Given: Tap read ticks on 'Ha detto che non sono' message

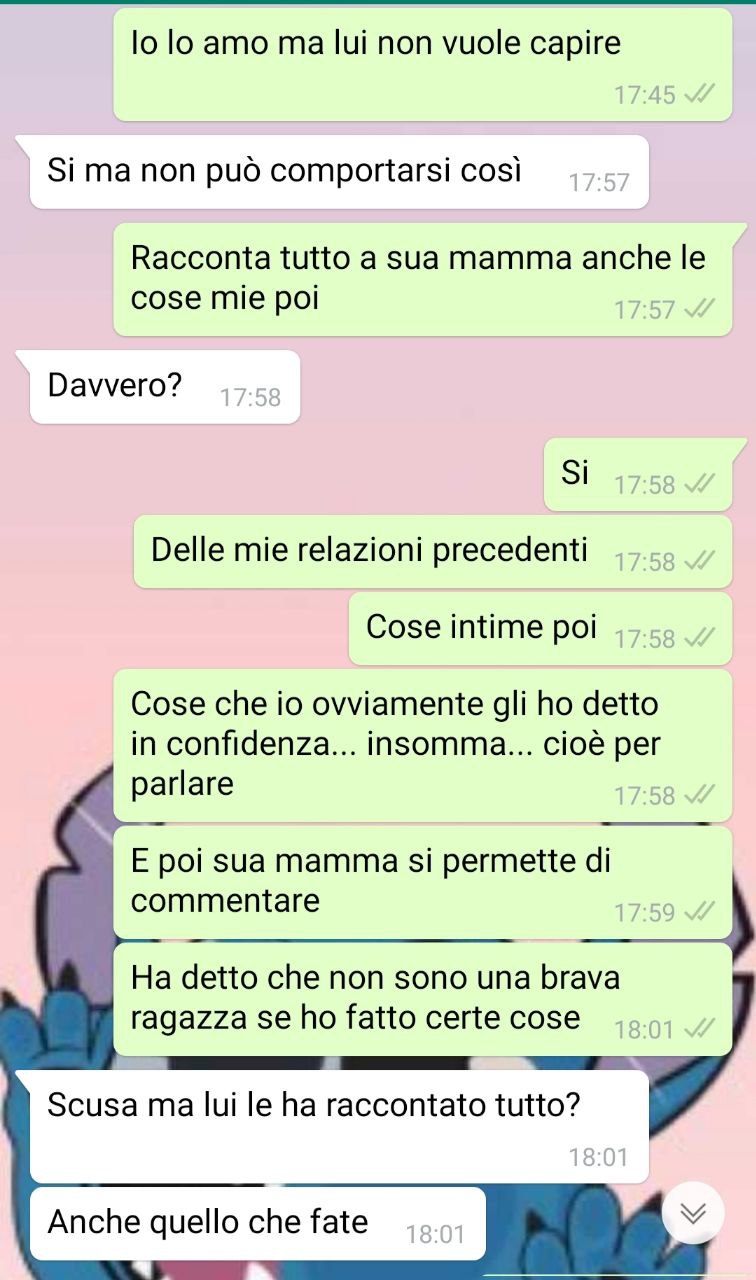Looking at the screenshot, I should point(701,1029).
